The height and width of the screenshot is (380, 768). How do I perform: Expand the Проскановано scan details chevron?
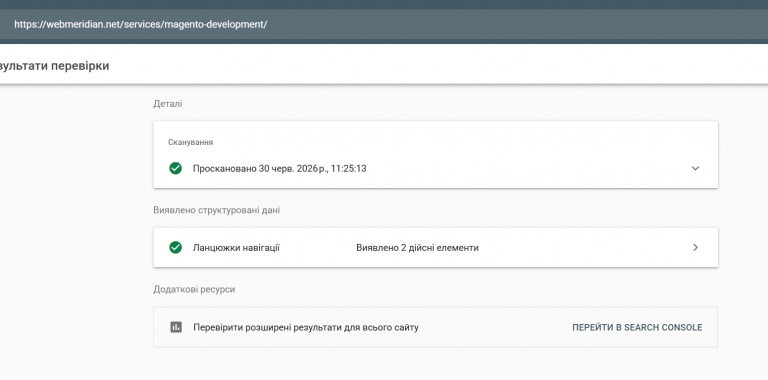tap(695, 168)
